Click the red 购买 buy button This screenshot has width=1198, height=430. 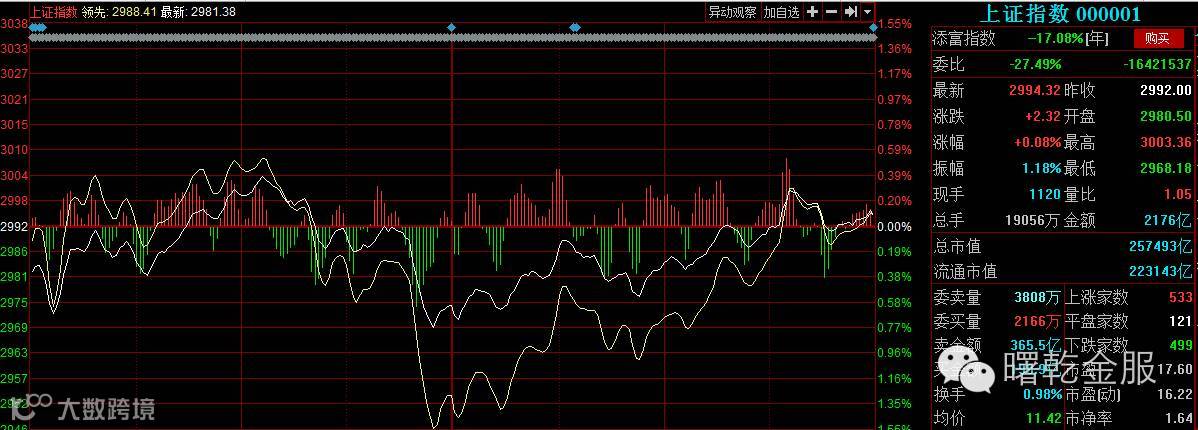pos(1158,38)
